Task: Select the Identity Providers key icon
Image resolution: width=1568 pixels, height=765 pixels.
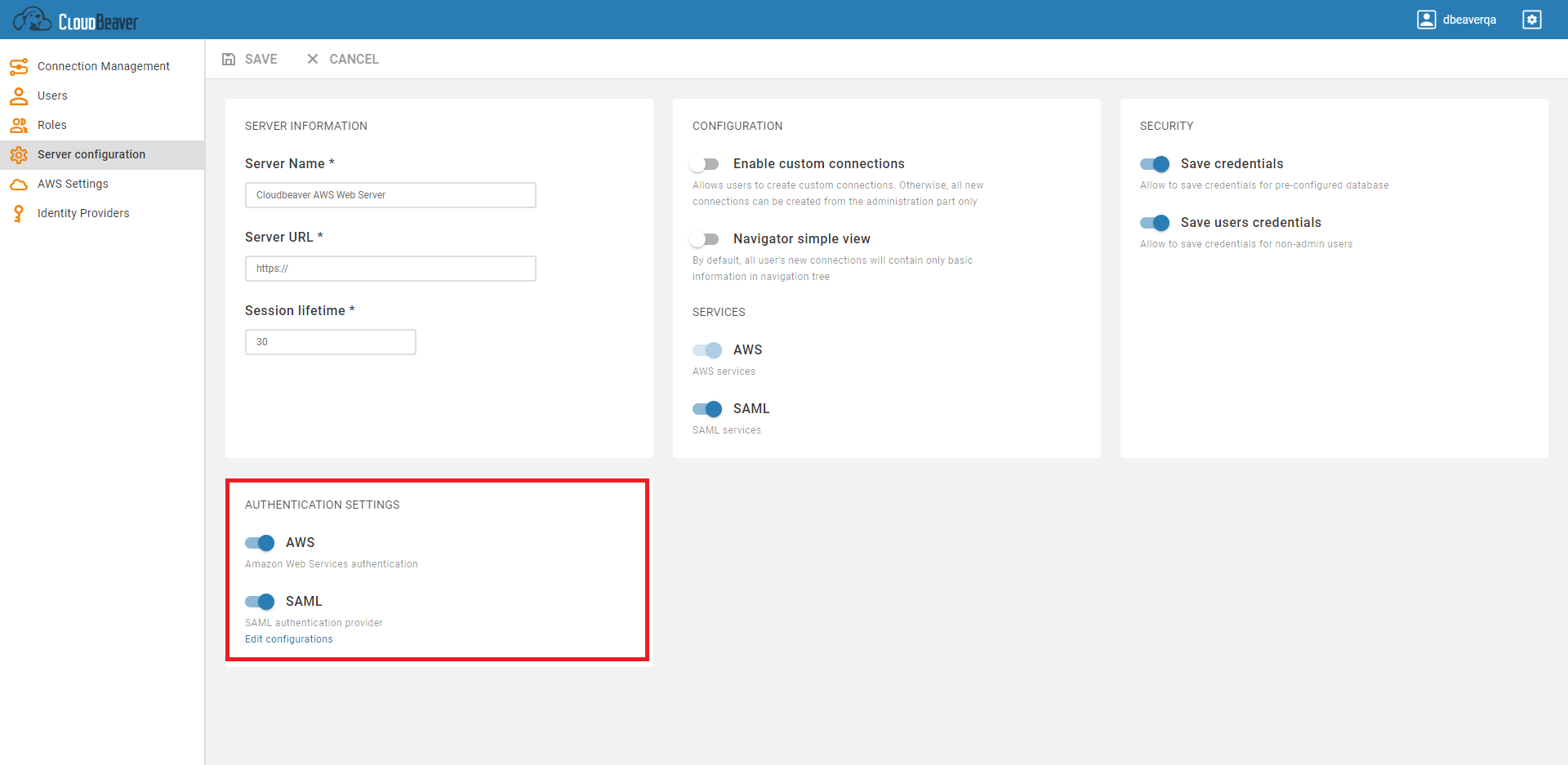Action: tap(19, 213)
